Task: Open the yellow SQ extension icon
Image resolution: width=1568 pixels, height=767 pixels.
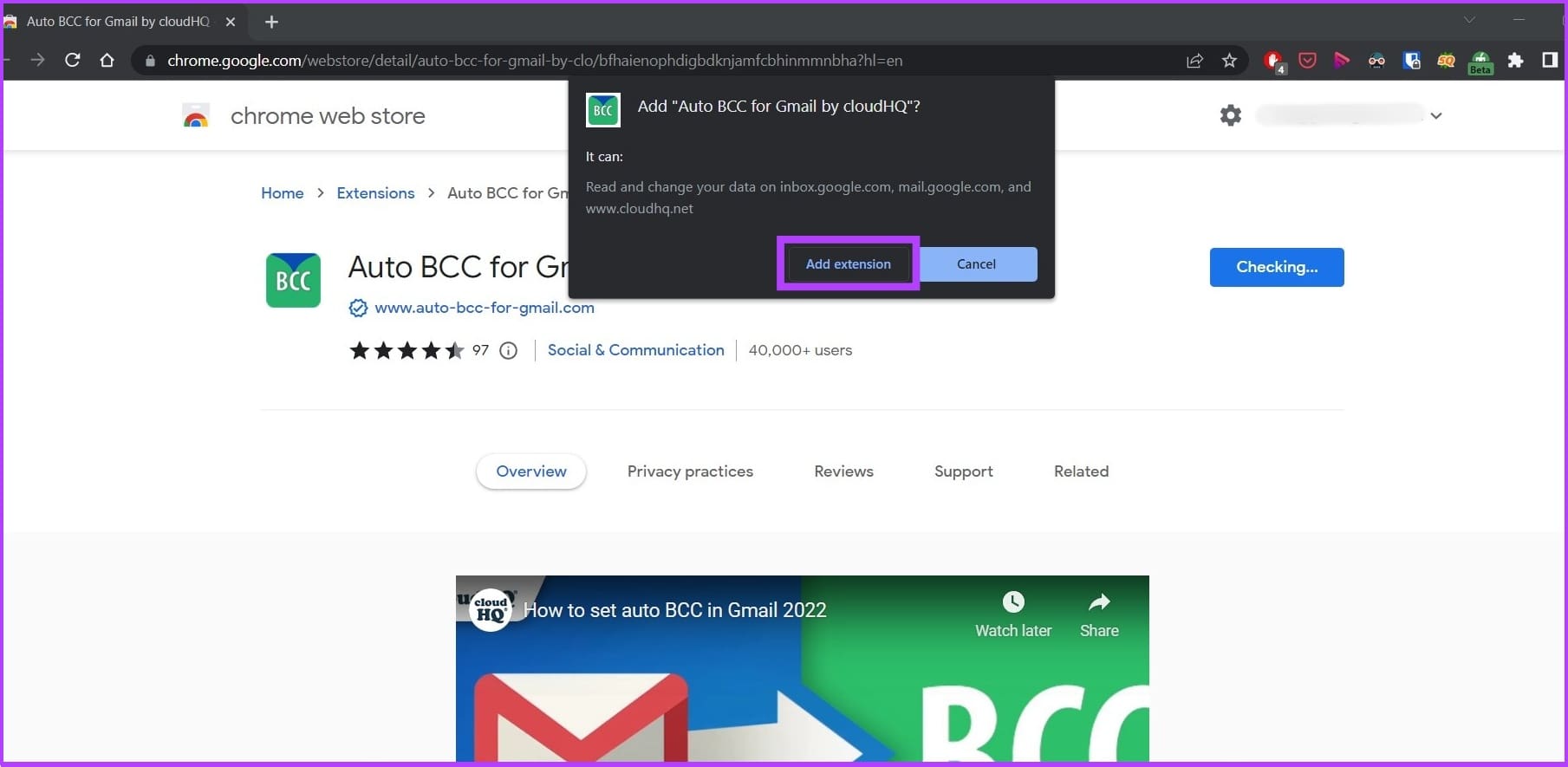Action: pyautogui.click(x=1446, y=60)
